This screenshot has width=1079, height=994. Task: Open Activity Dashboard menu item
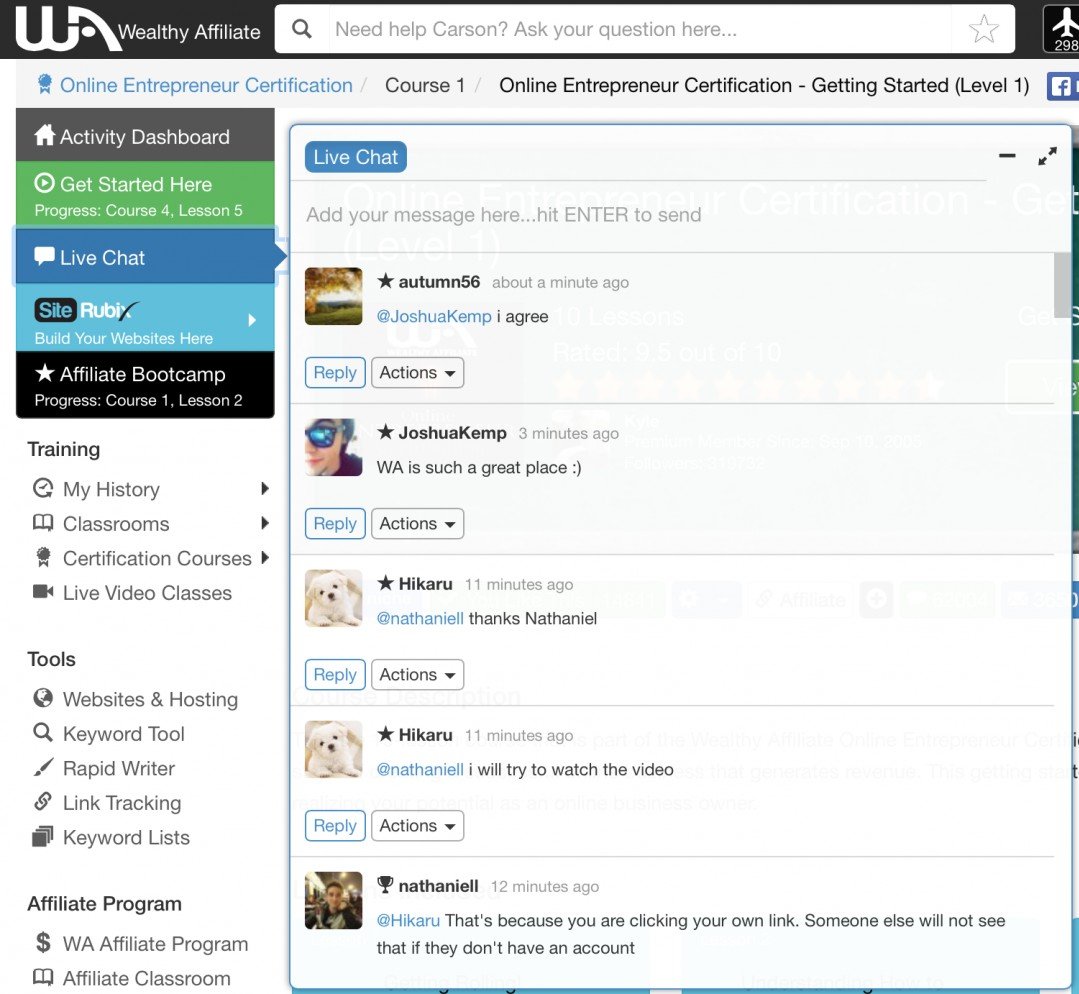coord(145,135)
